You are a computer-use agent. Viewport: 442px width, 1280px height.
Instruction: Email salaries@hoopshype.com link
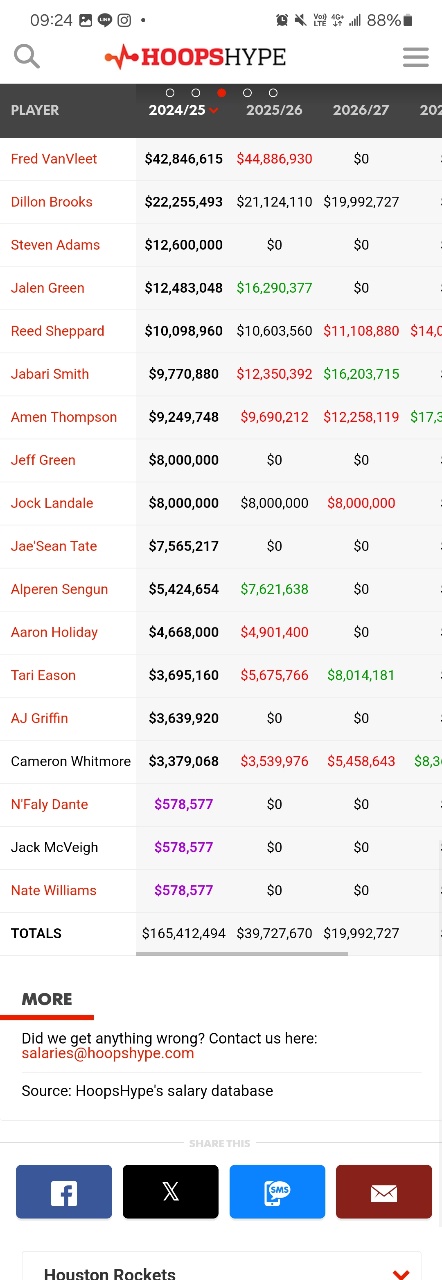point(108,1053)
